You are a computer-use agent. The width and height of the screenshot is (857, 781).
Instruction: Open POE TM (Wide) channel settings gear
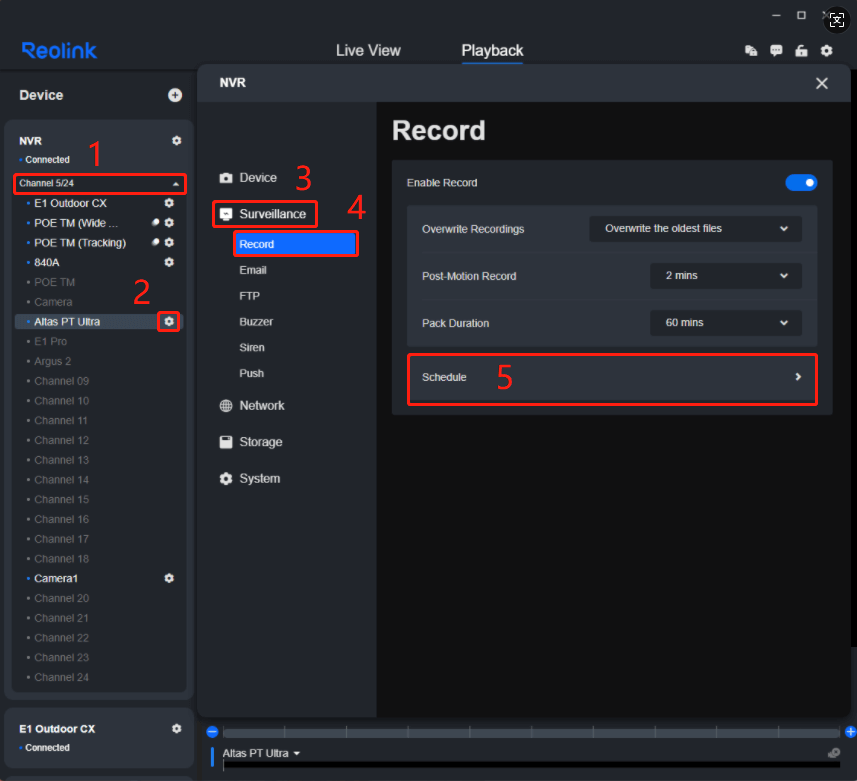tap(169, 222)
